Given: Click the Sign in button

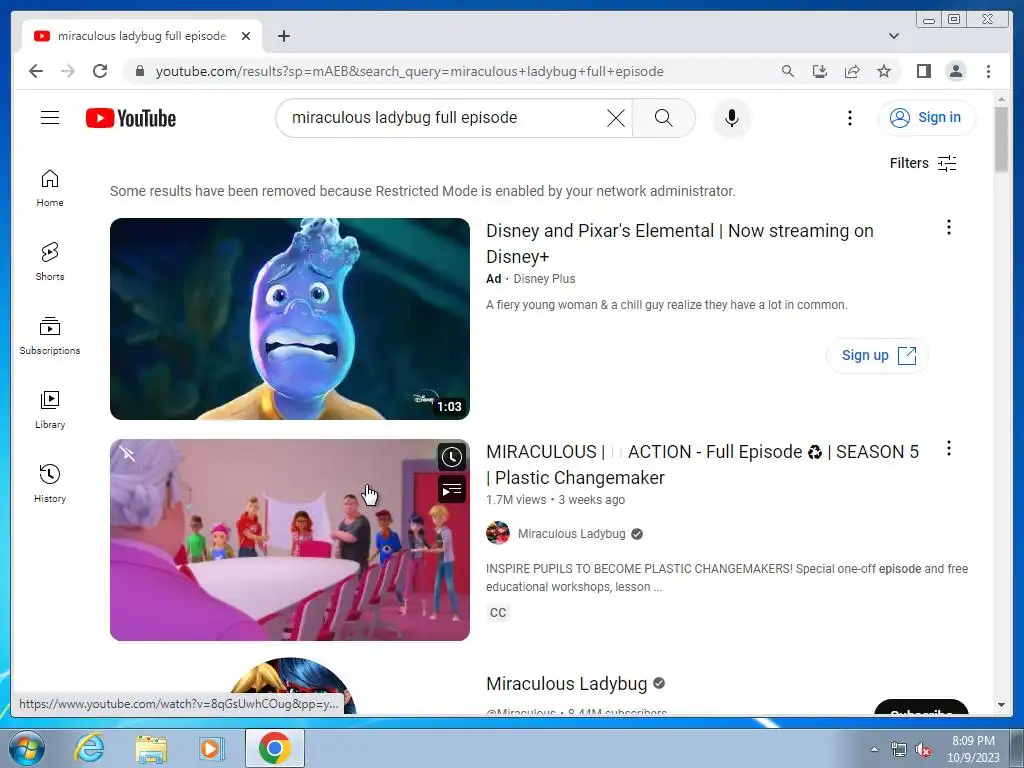Looking at the screenshot, I should [x=927, y=118].
